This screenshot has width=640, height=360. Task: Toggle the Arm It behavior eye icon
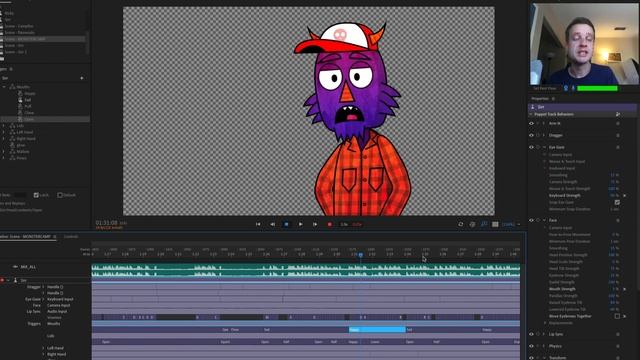click(531, 123)
